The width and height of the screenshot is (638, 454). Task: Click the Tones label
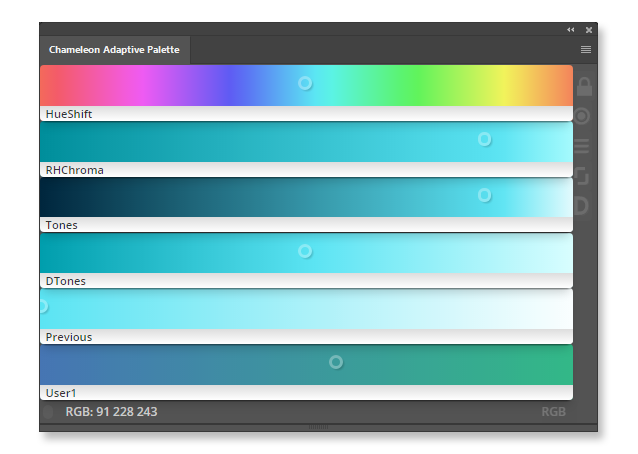[x=61, y=225]
